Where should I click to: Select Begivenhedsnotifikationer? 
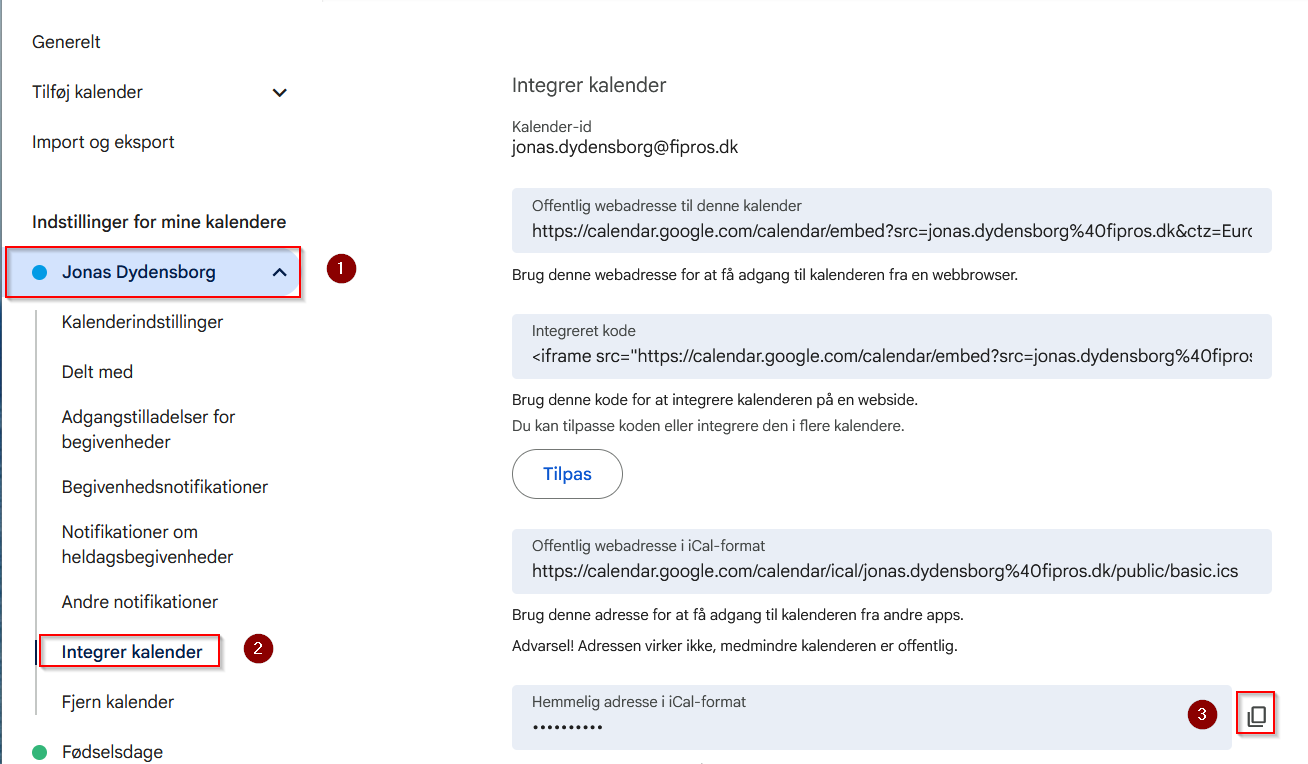coord(165,487)
